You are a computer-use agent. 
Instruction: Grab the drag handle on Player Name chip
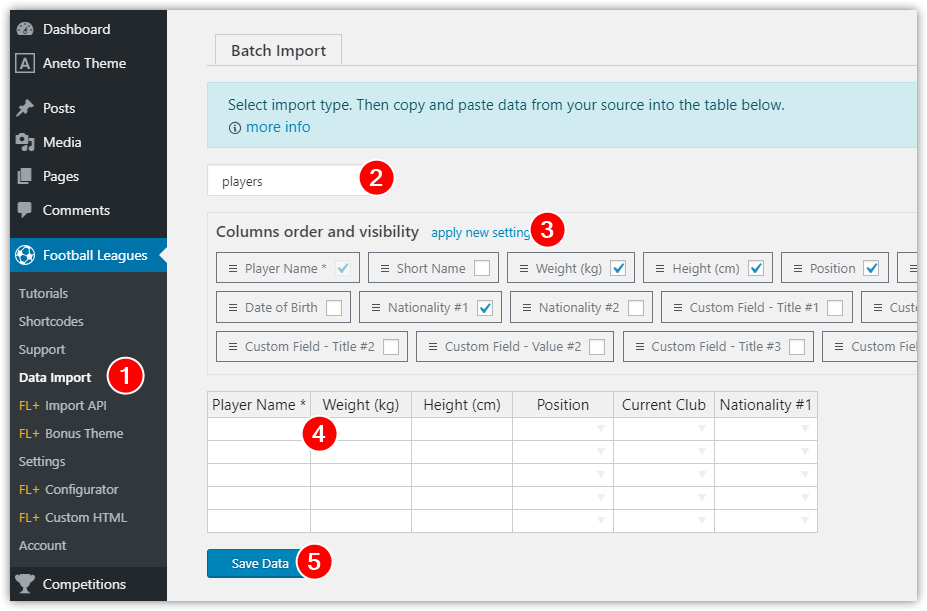[x=233, y=269]
